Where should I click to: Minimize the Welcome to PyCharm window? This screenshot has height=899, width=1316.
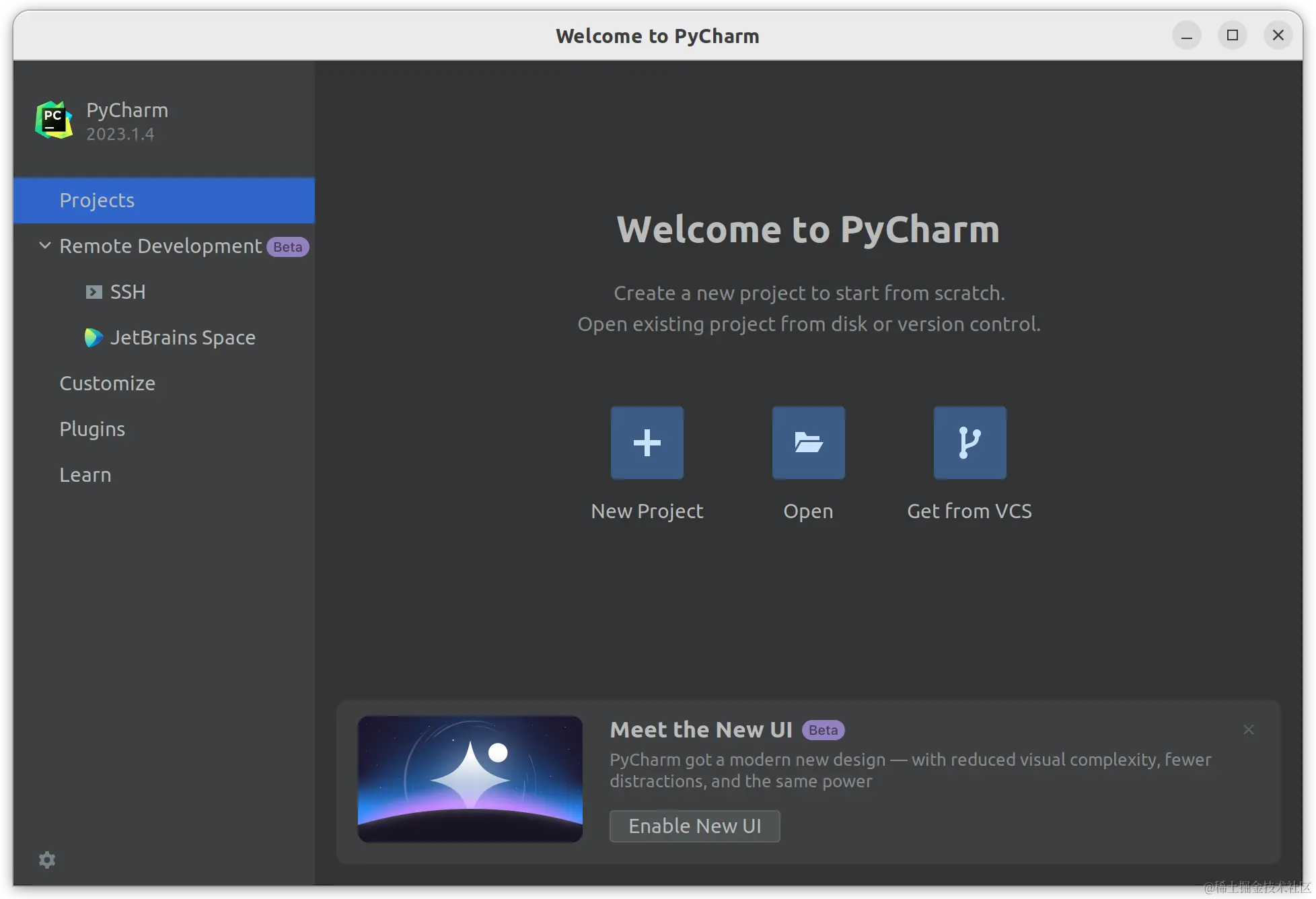pos(1187,35)
